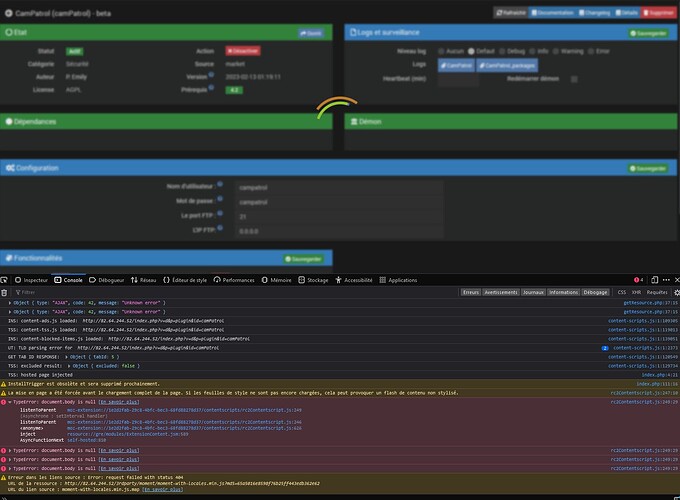Click the back arrow icon beside CamPatrol title
This screenshot has height=500, width=680.
click(x=8, y=13)
